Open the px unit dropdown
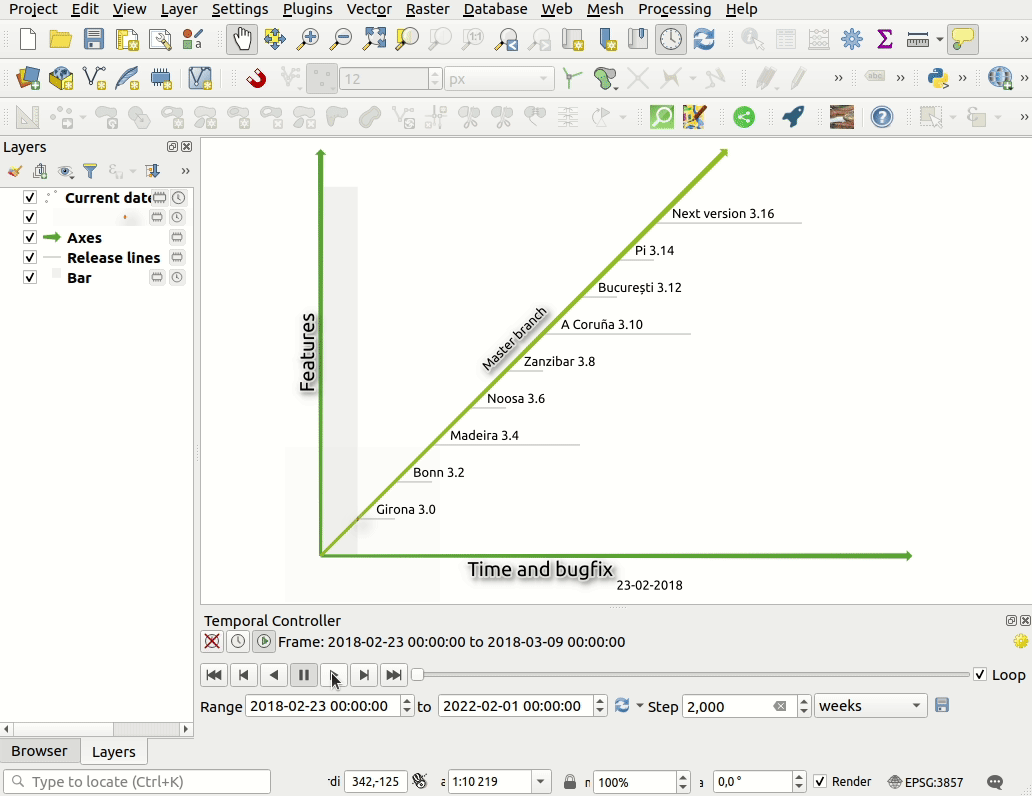The height and width of the screenshot is (796, 1032). (499, 80)
